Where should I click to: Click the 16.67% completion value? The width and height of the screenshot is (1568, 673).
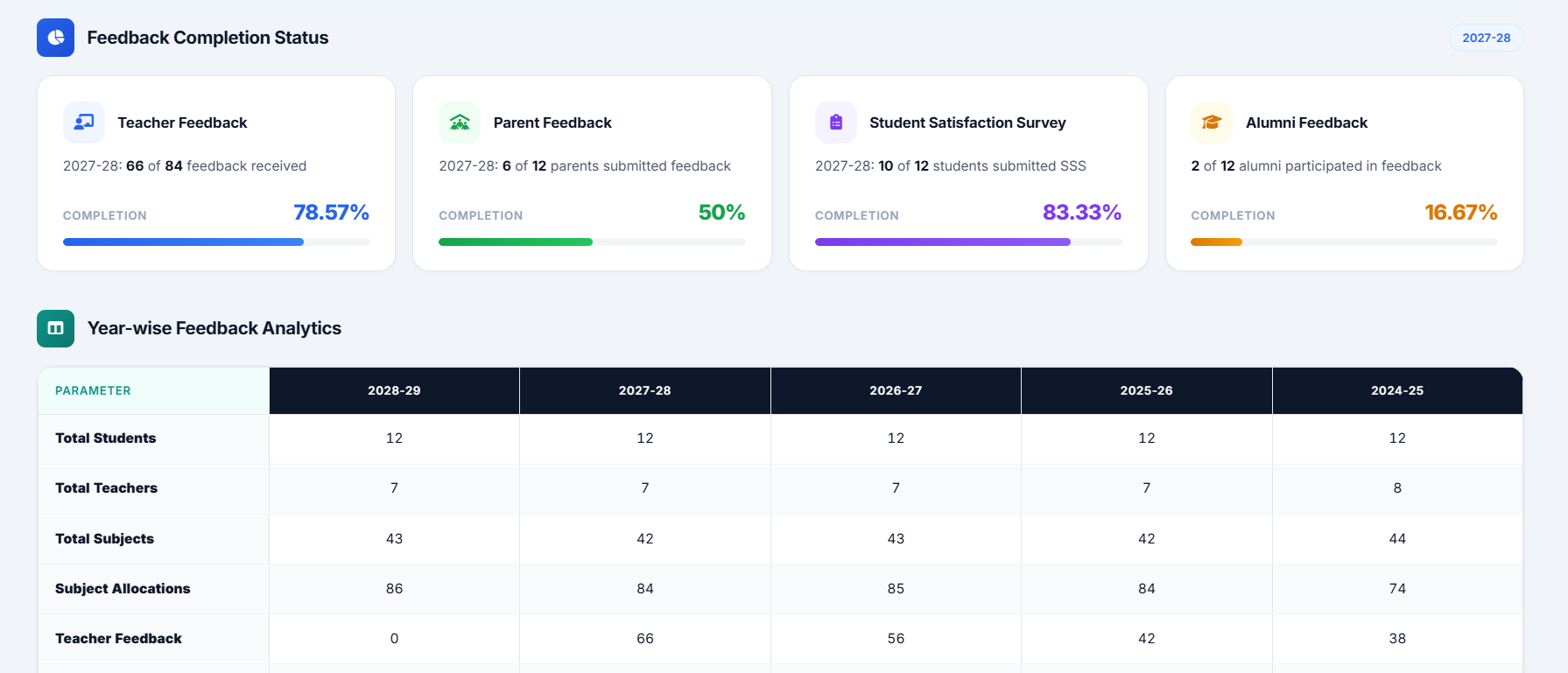coord(1461,213)
